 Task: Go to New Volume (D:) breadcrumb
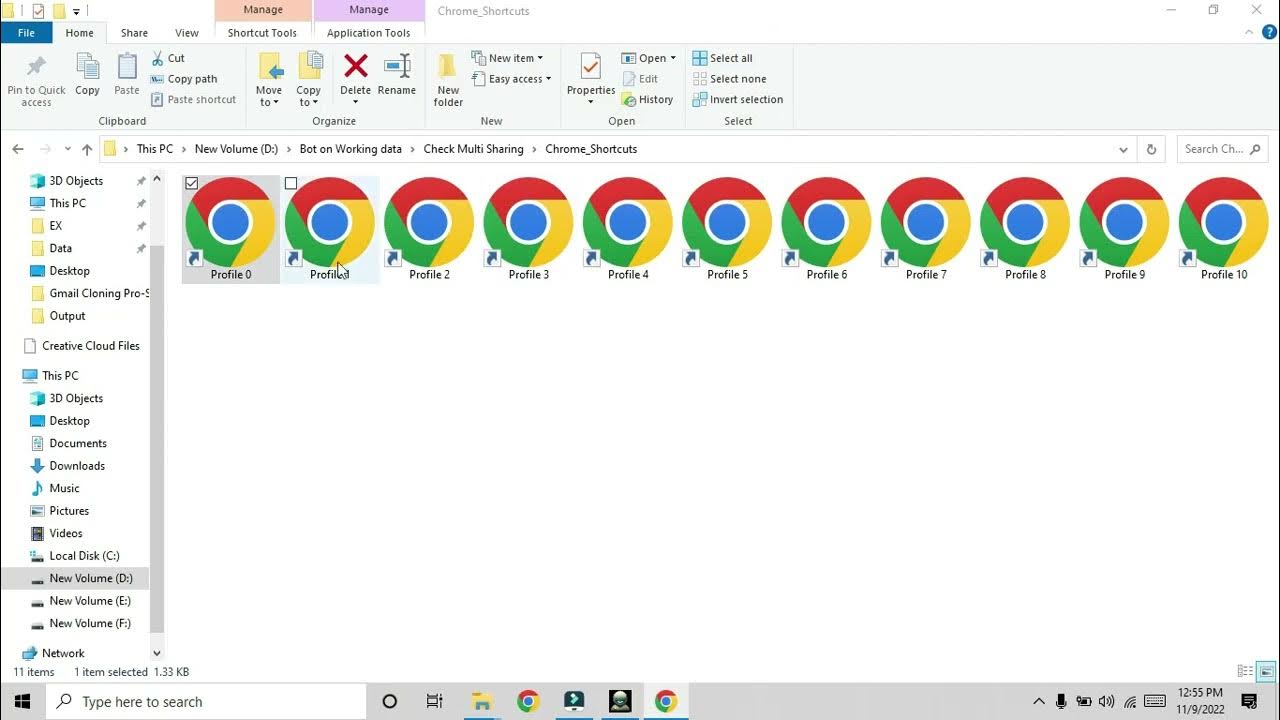click(x=236, y=149)
